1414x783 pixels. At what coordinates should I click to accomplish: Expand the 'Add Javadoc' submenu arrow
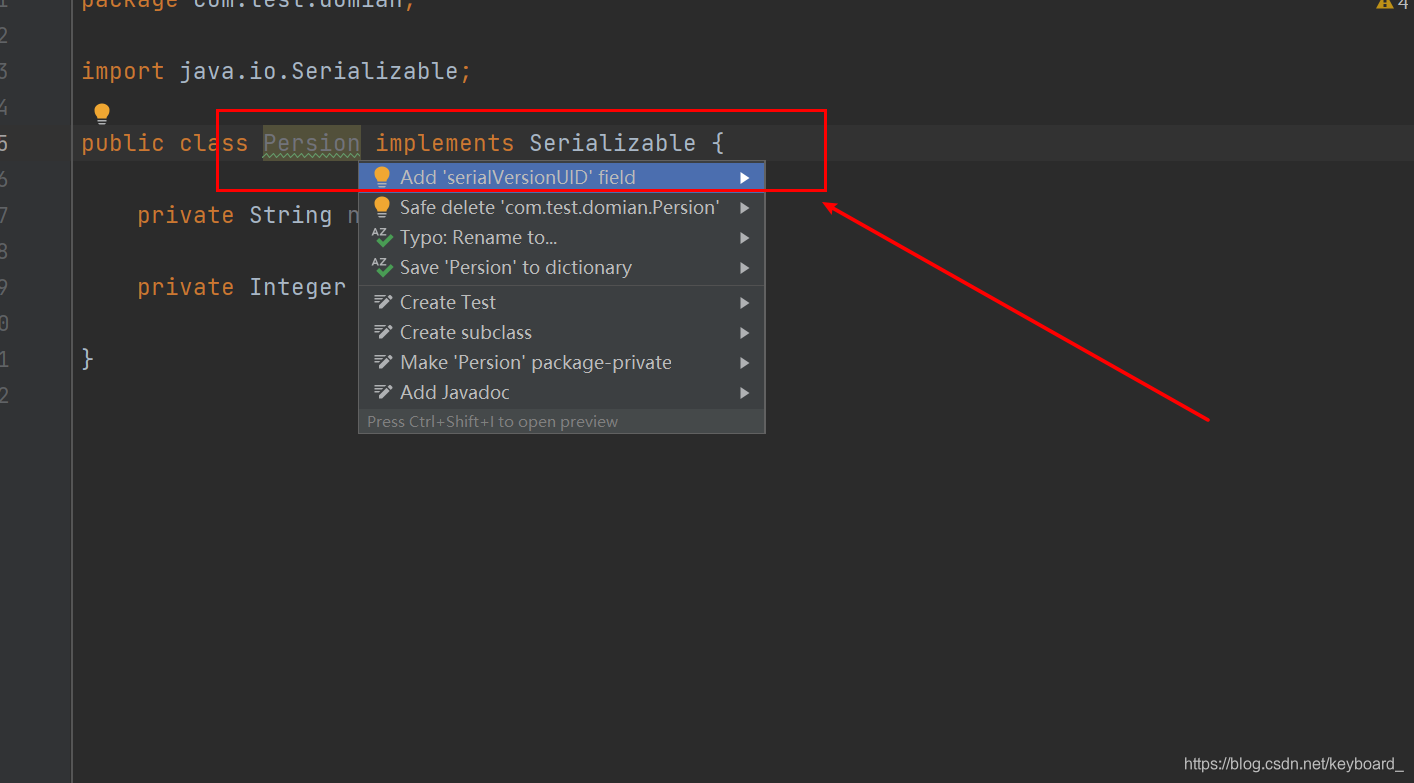(x=745, y=392)
